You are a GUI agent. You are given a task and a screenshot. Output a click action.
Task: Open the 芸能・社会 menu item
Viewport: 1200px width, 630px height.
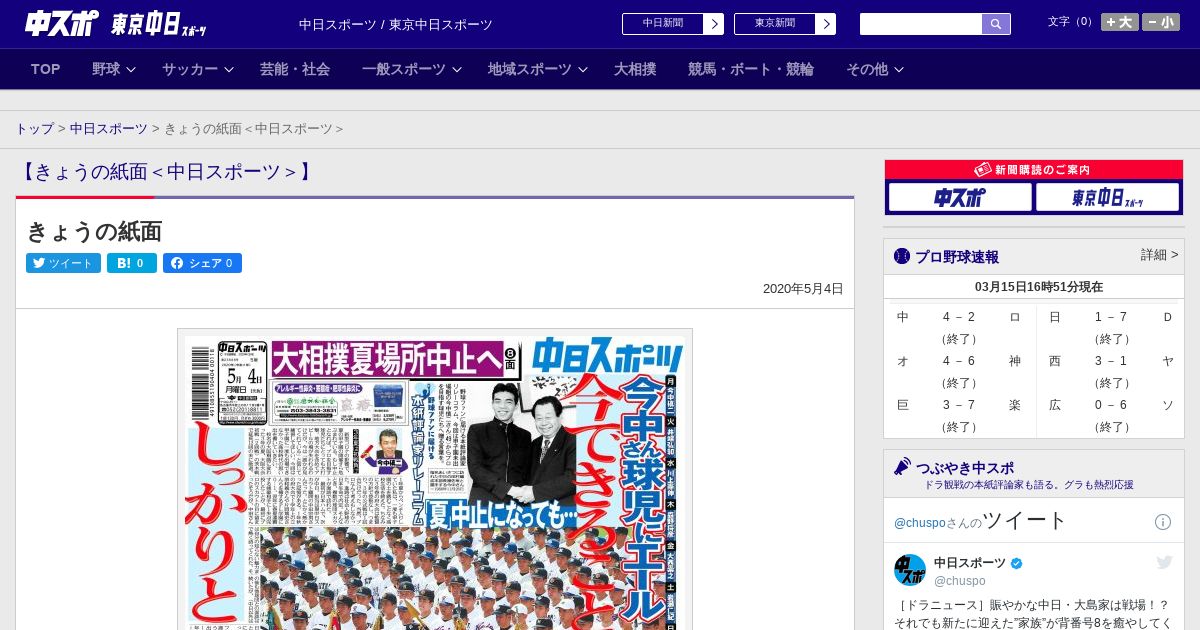[x=295, y=69]
